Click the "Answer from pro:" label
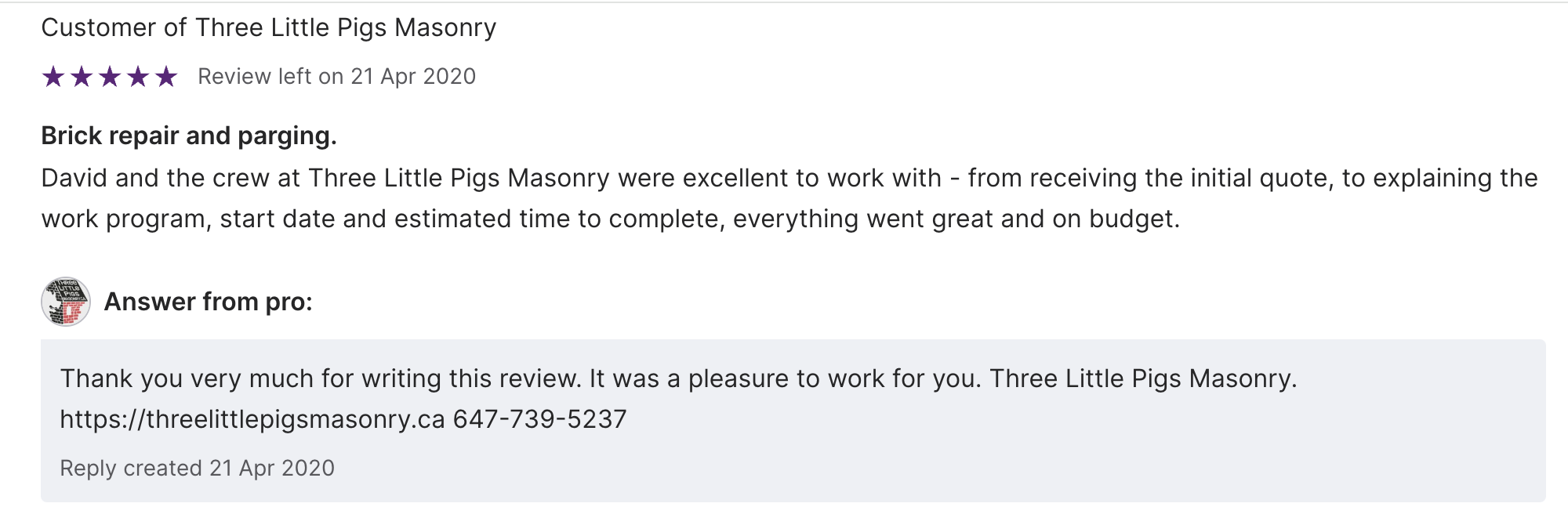 208,302
